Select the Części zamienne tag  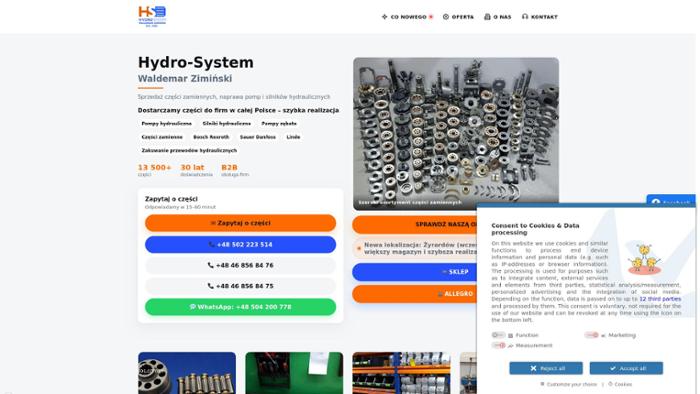click(162, 137)
